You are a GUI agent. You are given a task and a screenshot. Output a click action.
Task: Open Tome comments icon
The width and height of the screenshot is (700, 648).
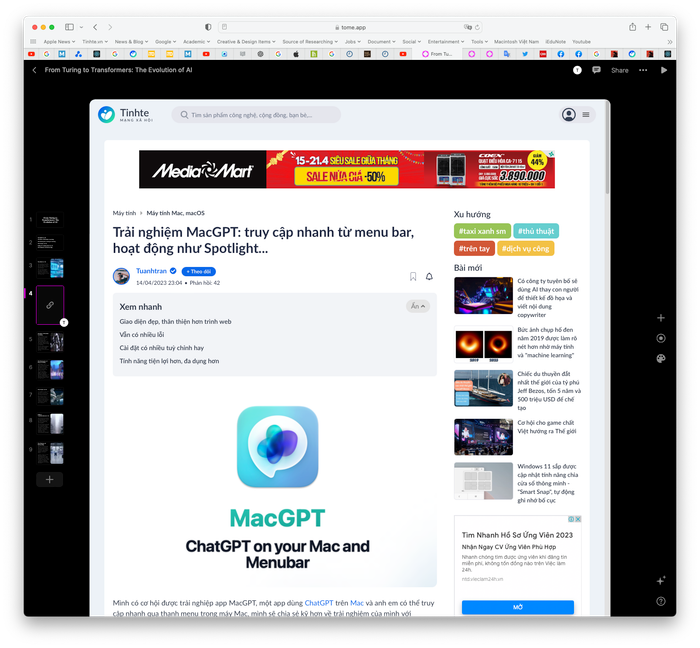[596, 70]
